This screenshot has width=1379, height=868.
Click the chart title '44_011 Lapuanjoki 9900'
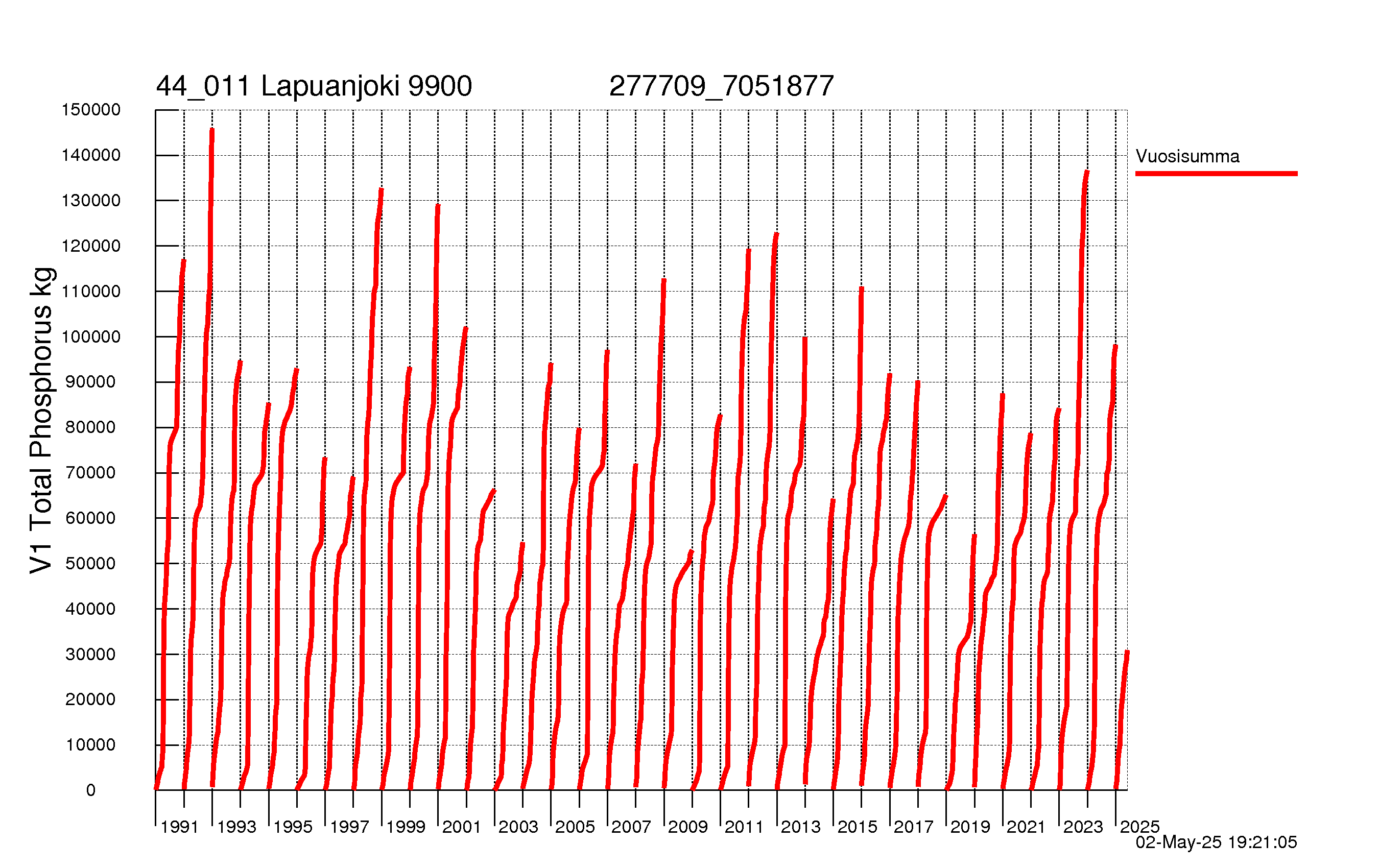pos(314,86)
